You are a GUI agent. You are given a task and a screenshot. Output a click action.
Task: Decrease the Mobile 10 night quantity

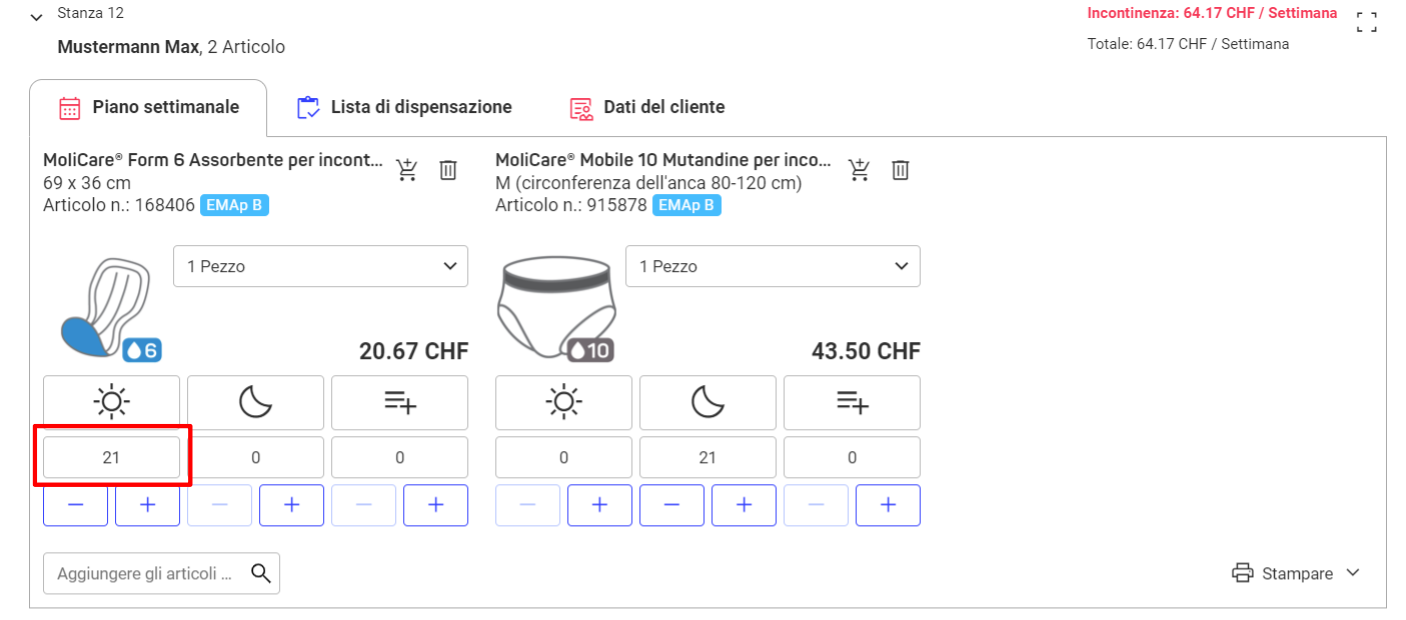pos(671,505)
